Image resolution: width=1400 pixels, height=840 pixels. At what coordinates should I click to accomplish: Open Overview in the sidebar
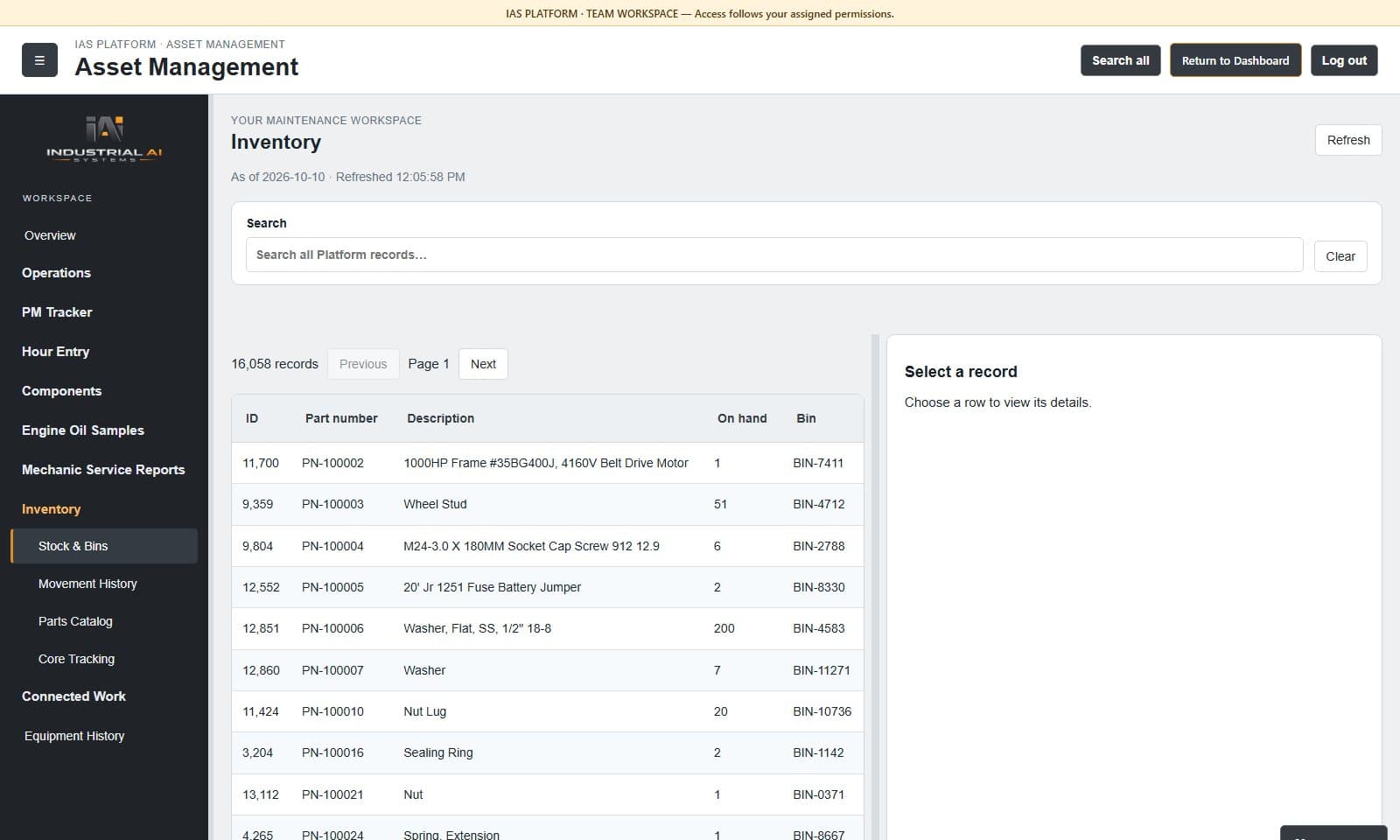50,235
